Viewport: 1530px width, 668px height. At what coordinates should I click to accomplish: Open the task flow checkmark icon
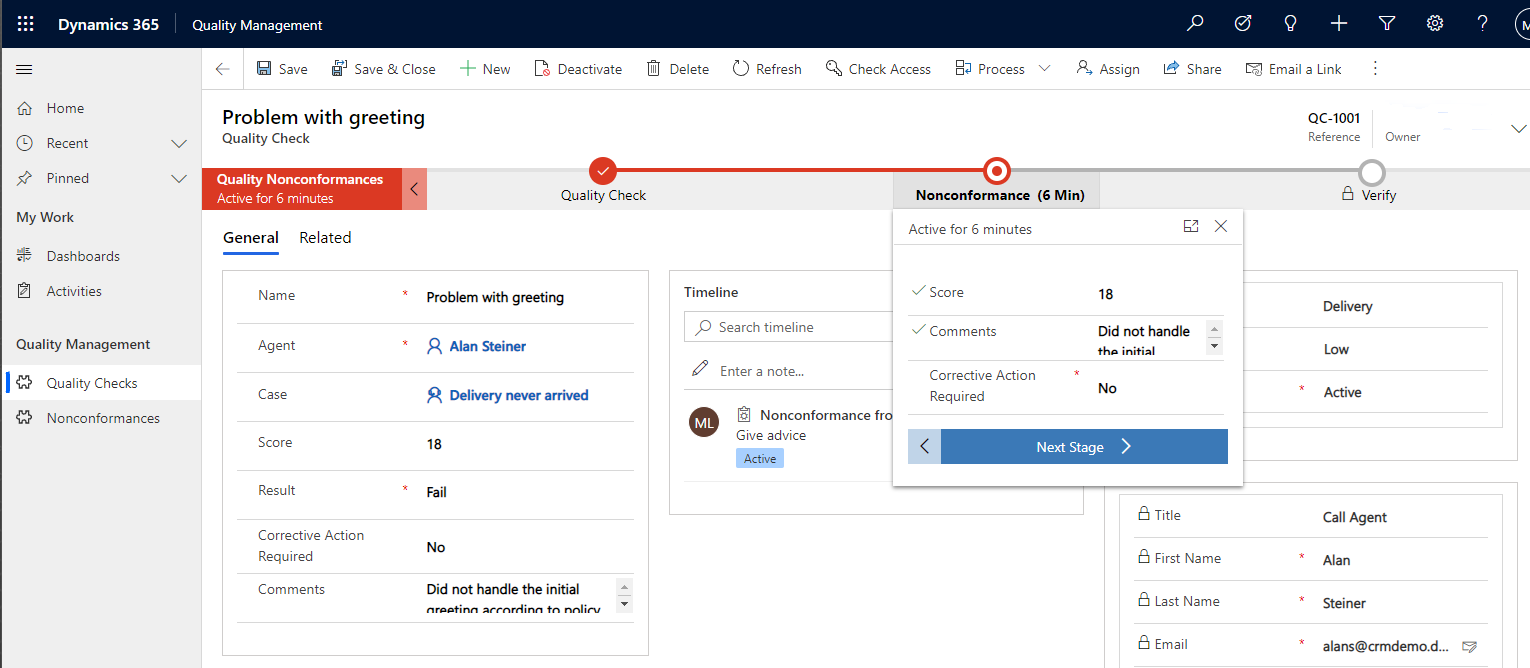click(1243, 24)
